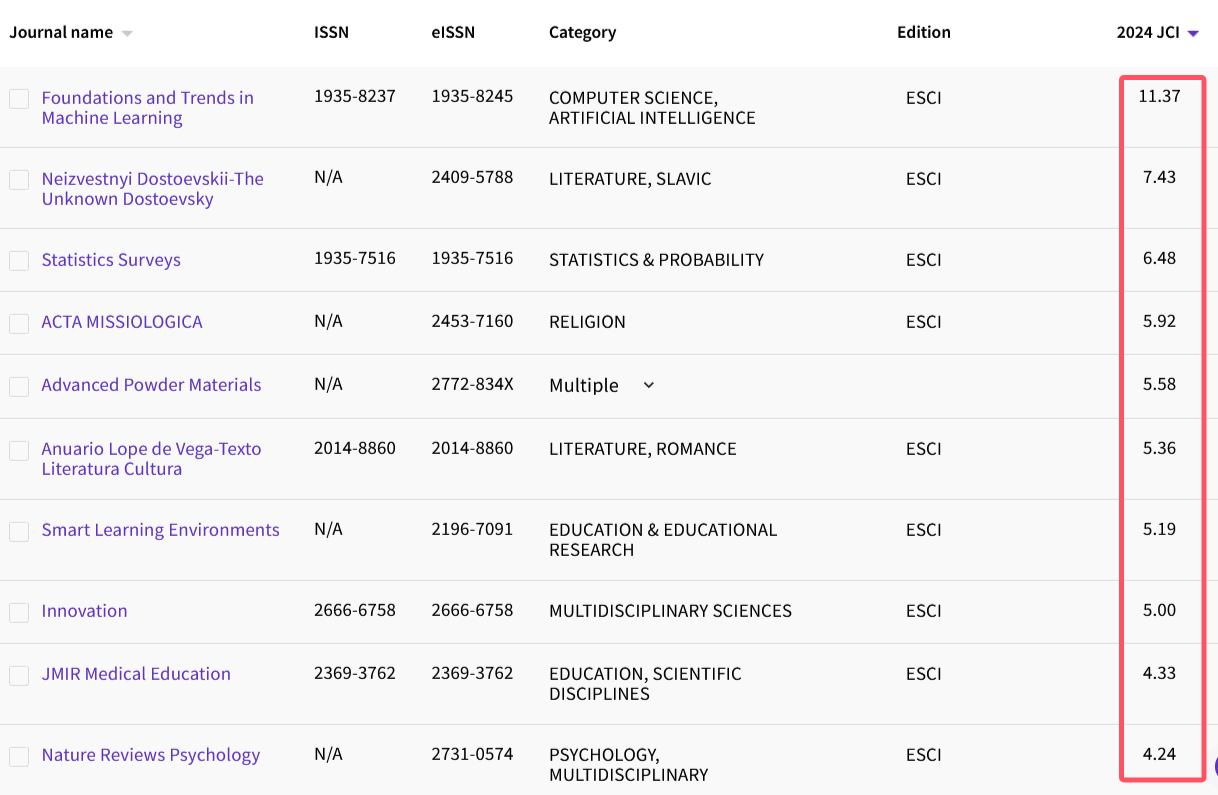The height and width of the screenshot is (795, 1218).
Task: Select the JMIR Medical Education checkbox
Action: pos(19,675)
